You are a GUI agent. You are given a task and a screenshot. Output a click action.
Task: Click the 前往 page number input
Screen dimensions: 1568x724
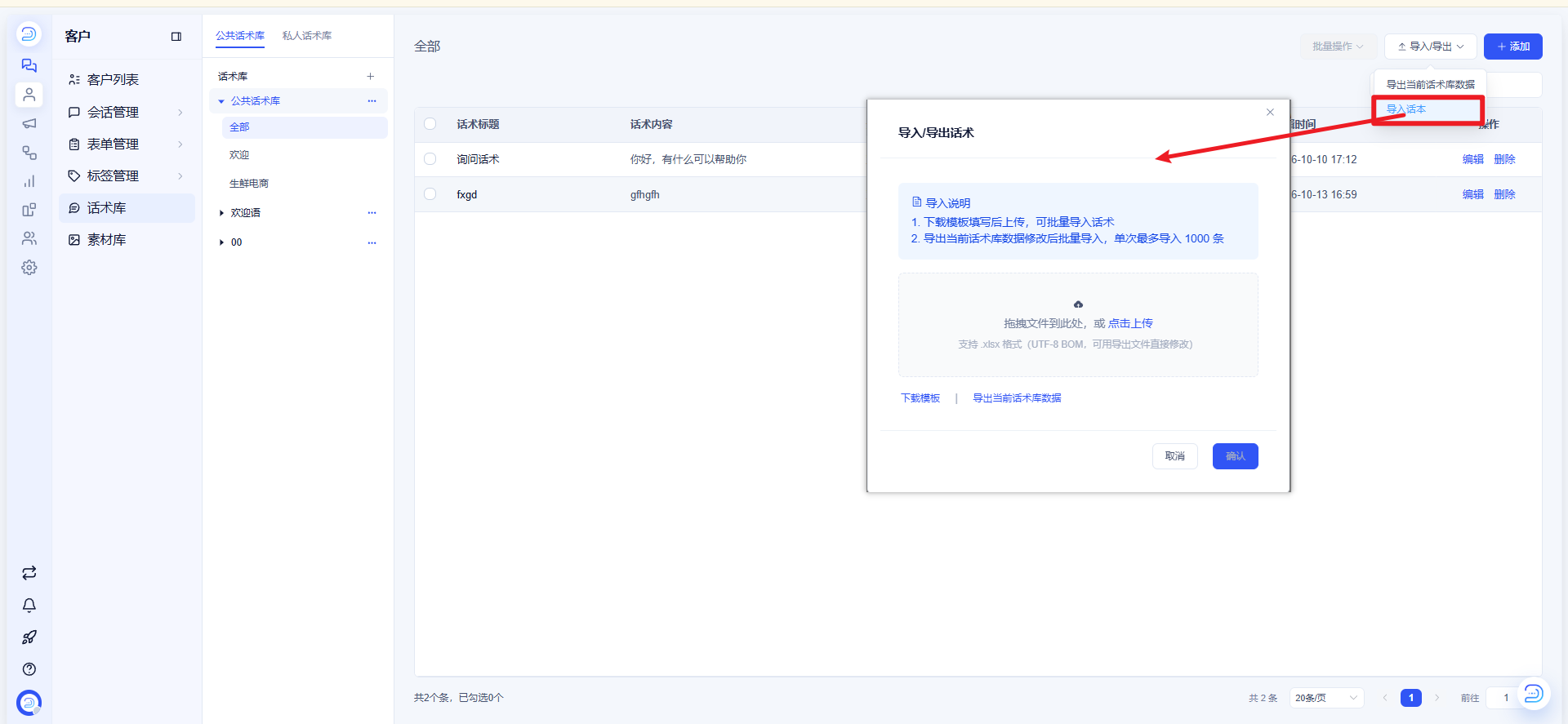click(1506, 698)
